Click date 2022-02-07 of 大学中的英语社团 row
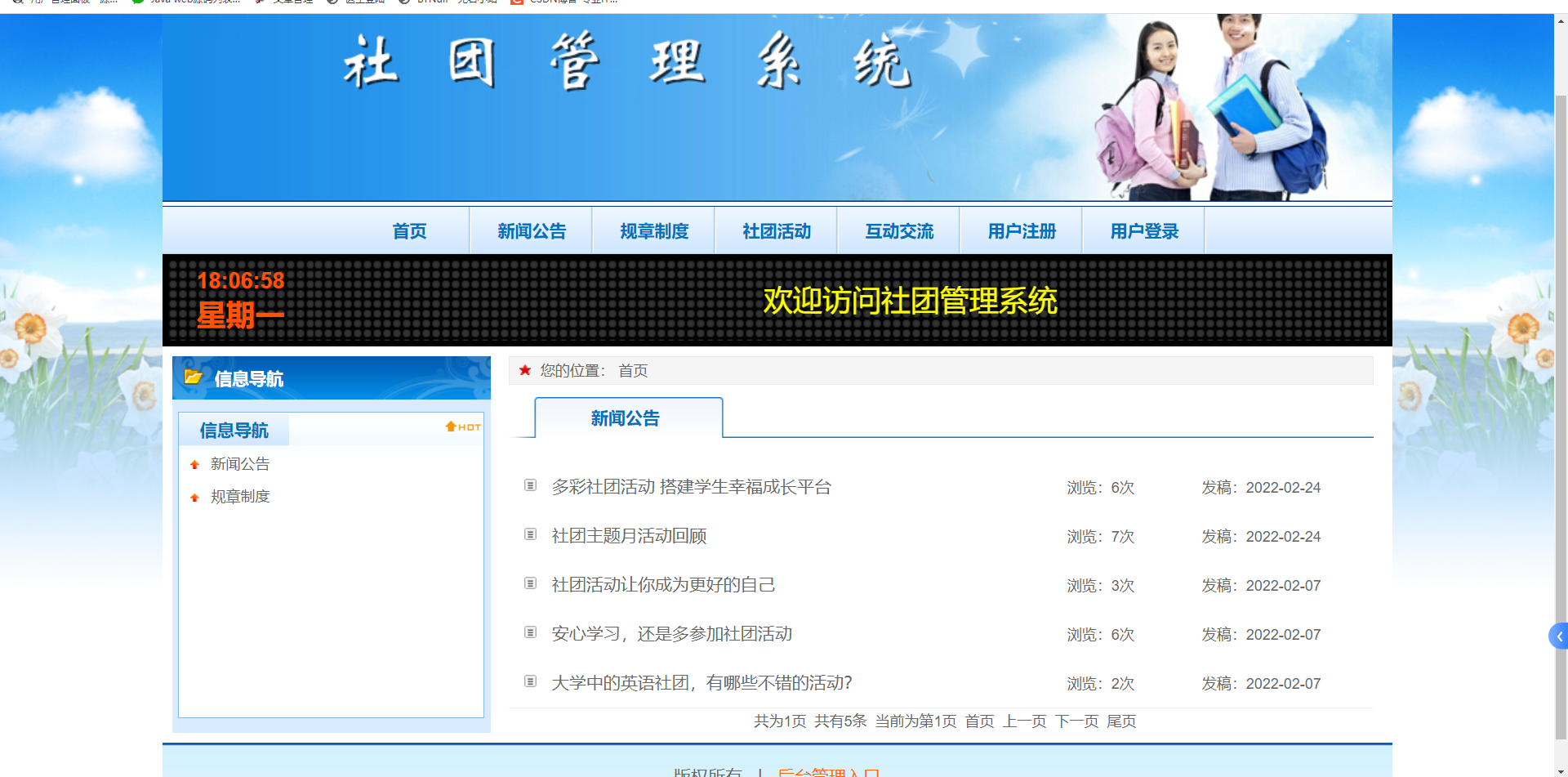The image size is (1568, 777). pos(1283,684)
